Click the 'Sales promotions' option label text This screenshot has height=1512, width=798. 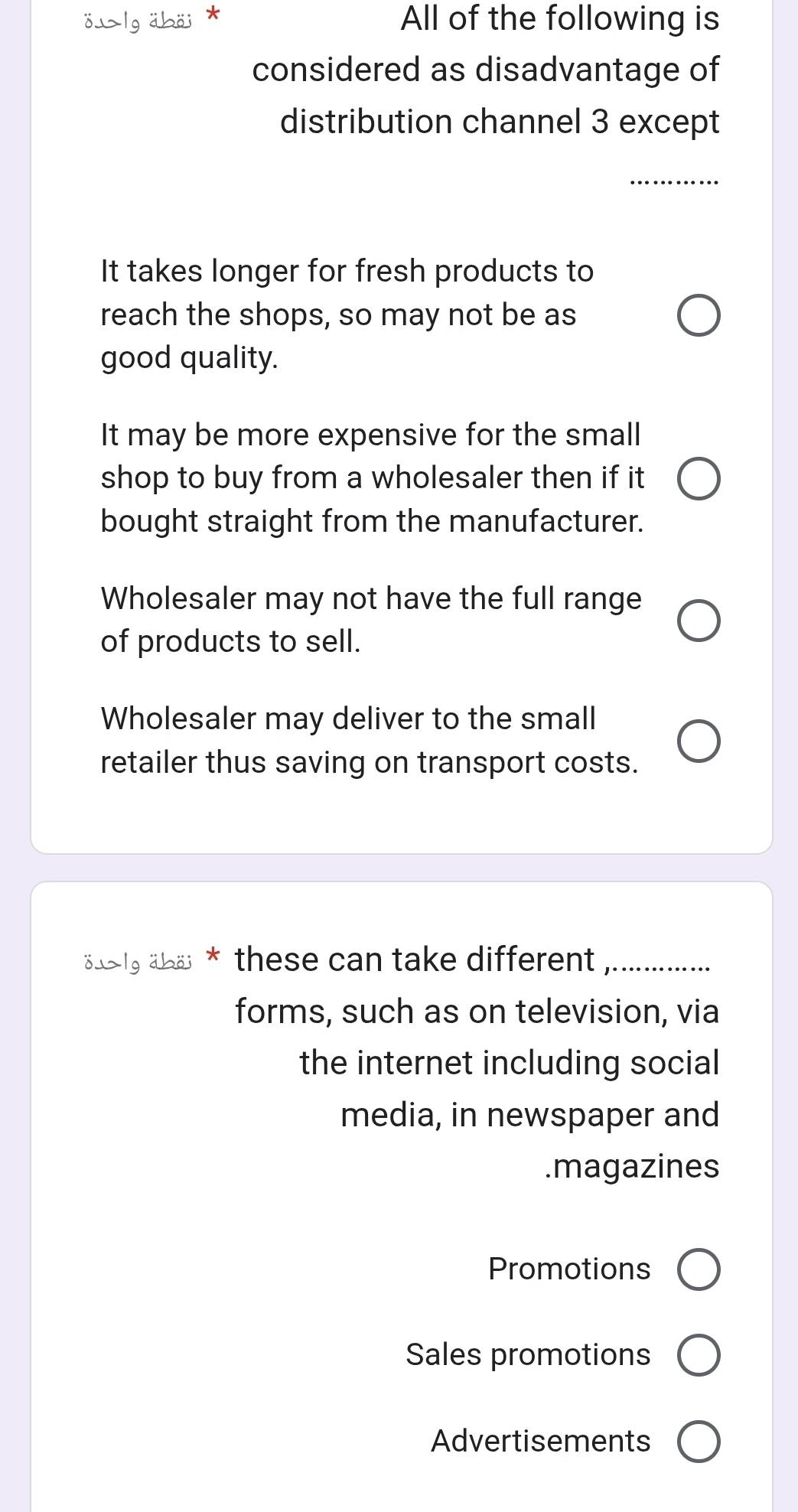click(x=528, y=1355)
